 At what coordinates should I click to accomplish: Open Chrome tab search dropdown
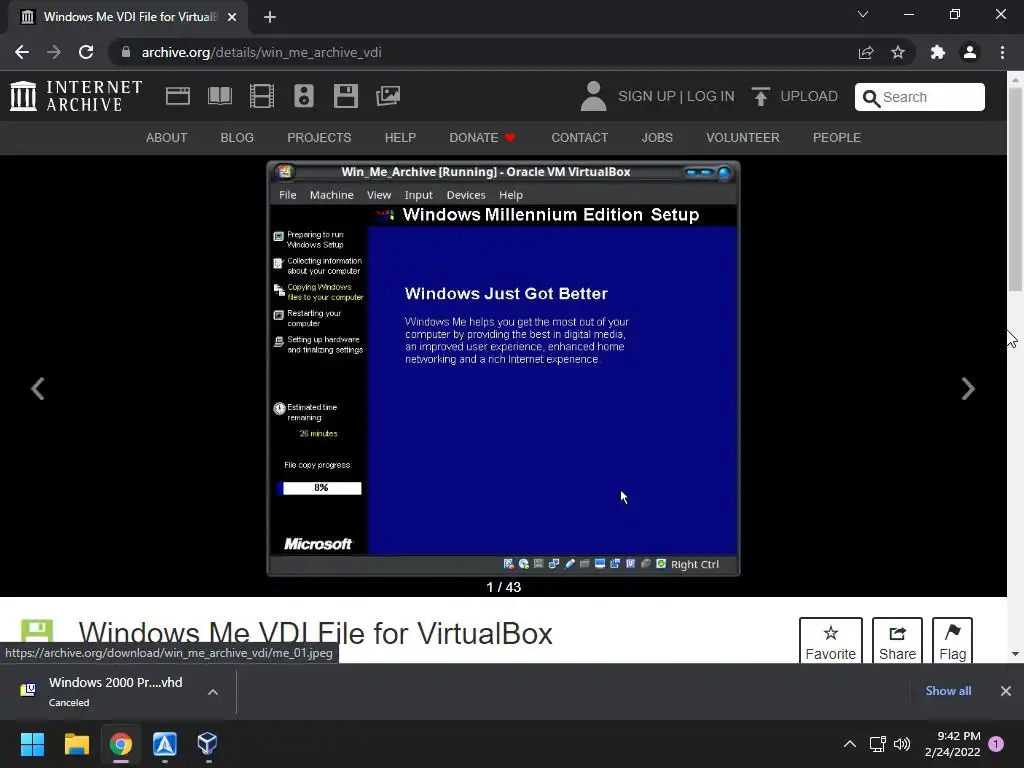863,14
